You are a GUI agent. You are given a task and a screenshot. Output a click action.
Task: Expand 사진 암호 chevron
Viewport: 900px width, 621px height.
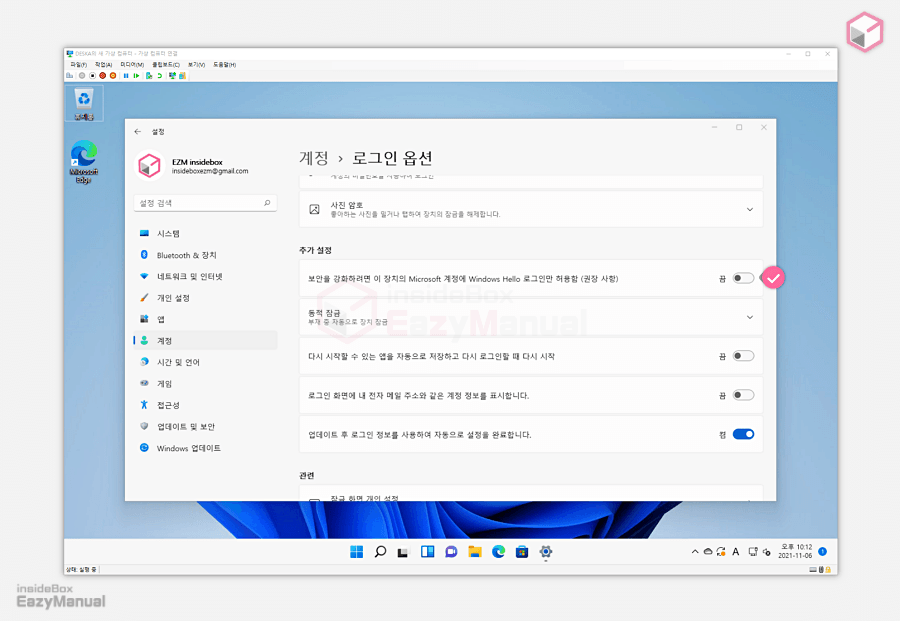[x=750, y=209]
